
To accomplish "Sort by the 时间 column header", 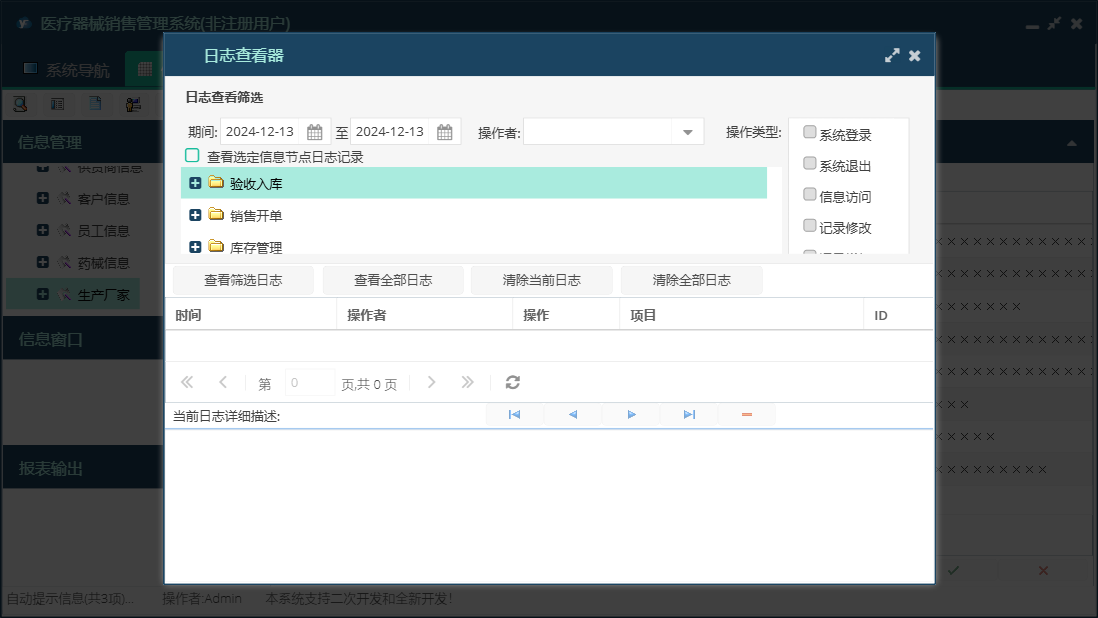I will (x=250, y=315).
